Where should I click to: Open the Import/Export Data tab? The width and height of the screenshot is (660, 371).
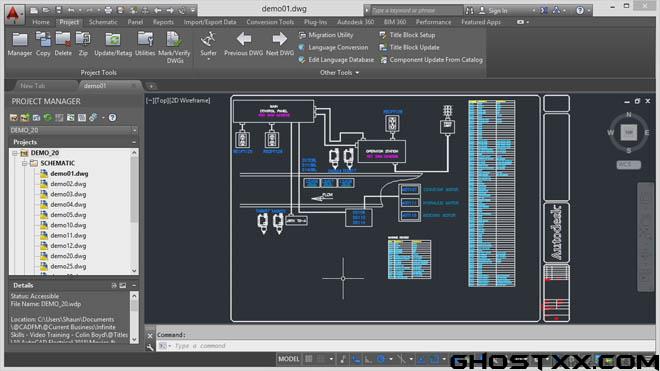pyautogui.click(x=210, y=22)
